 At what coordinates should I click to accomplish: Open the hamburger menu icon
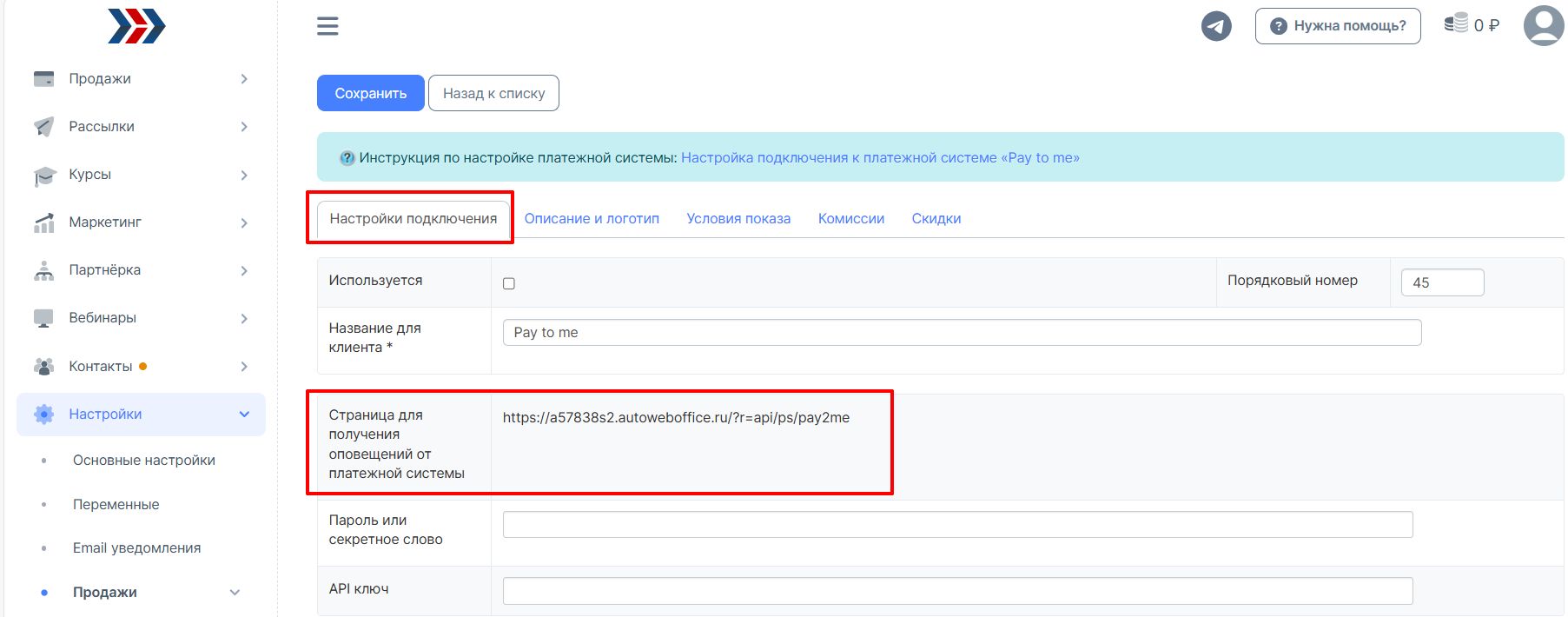[327, 26]
